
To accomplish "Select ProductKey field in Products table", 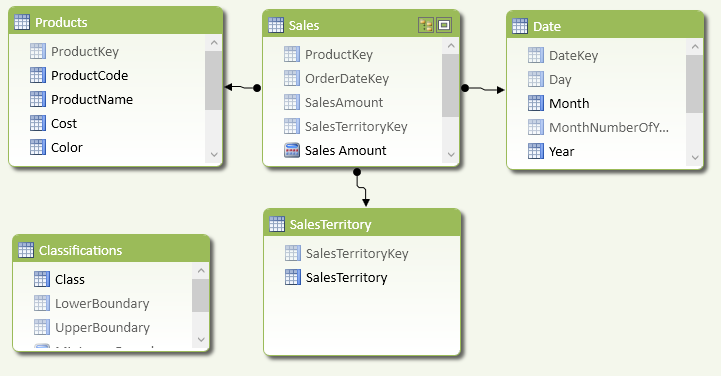I will 85,51.
